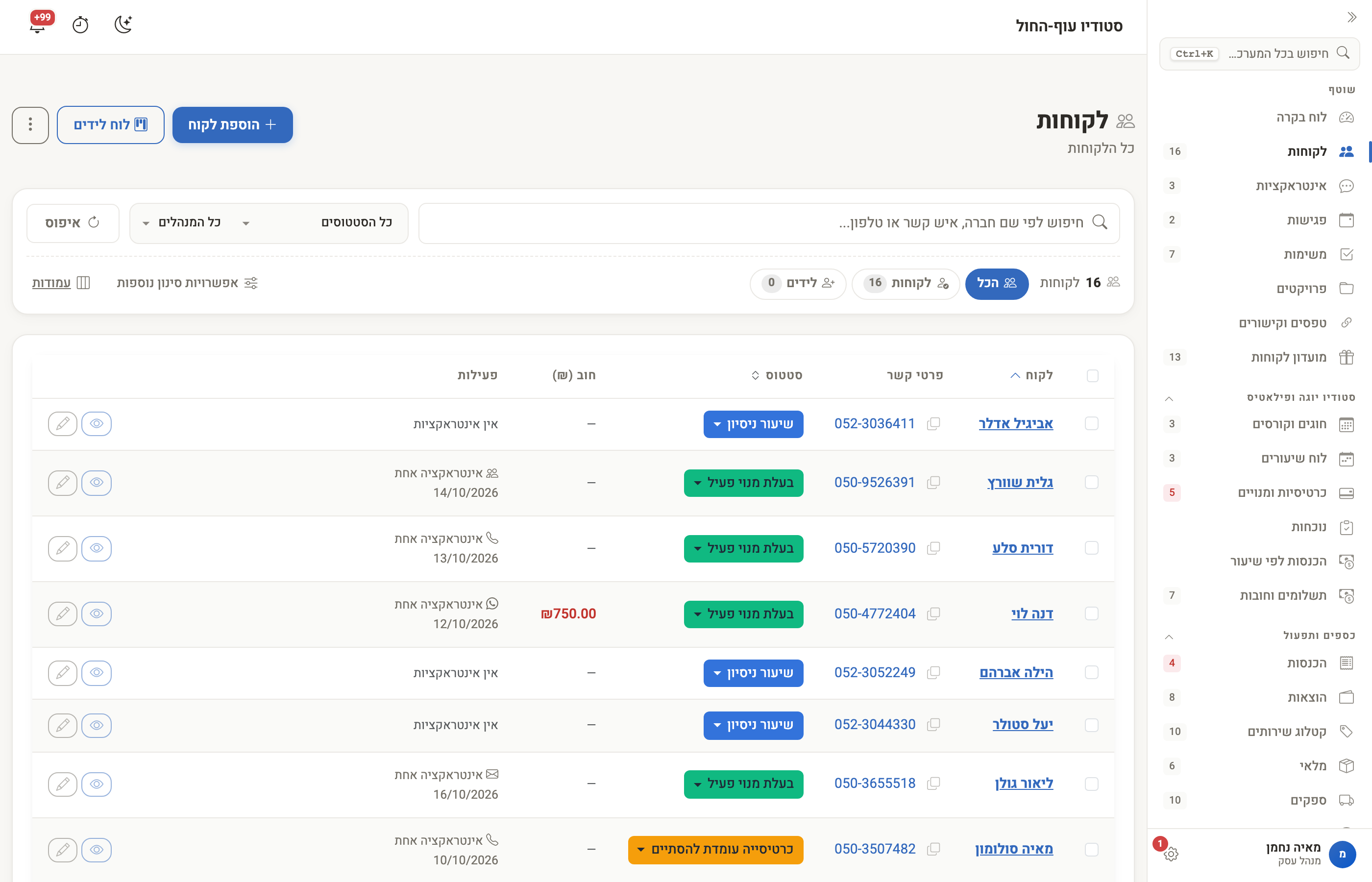Open settings gear next to מאיה נחמן
The image size is (1372, 882).
point(1171,854)
